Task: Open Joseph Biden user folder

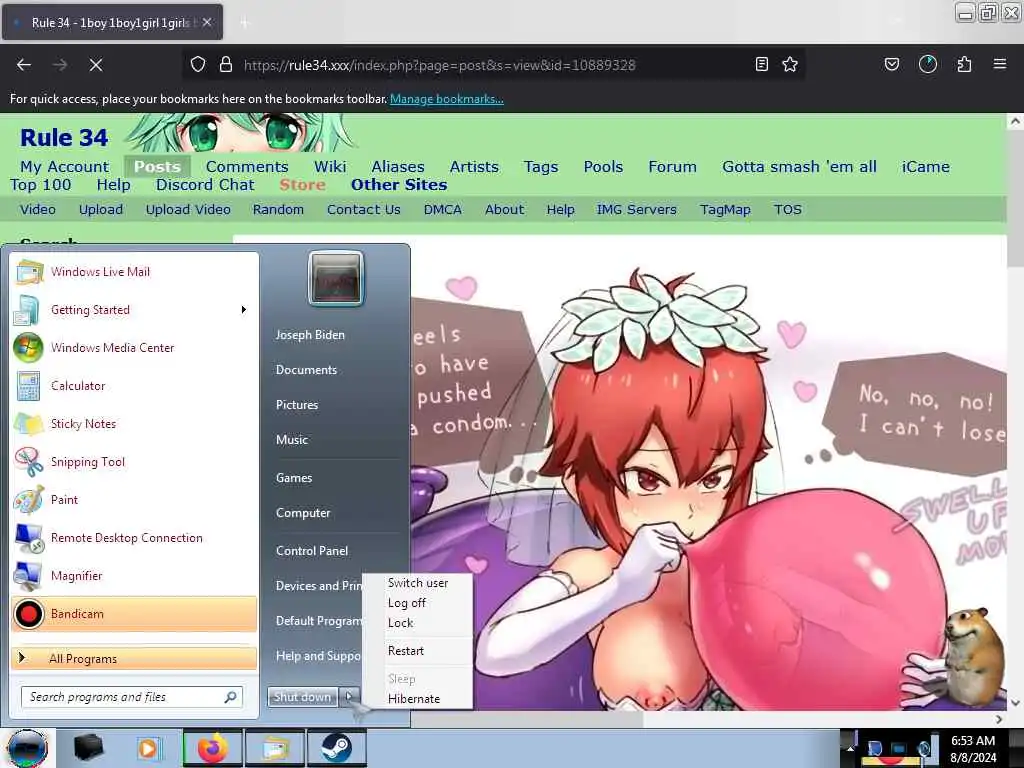Action: coord(310,335)
